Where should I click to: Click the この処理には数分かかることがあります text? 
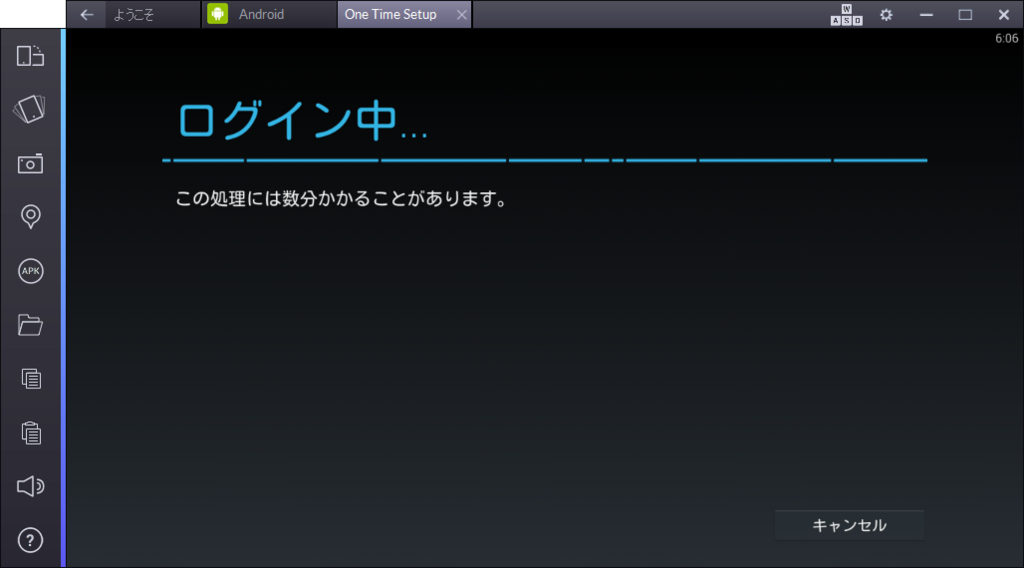pyautogui.click(x=342, y=198)
